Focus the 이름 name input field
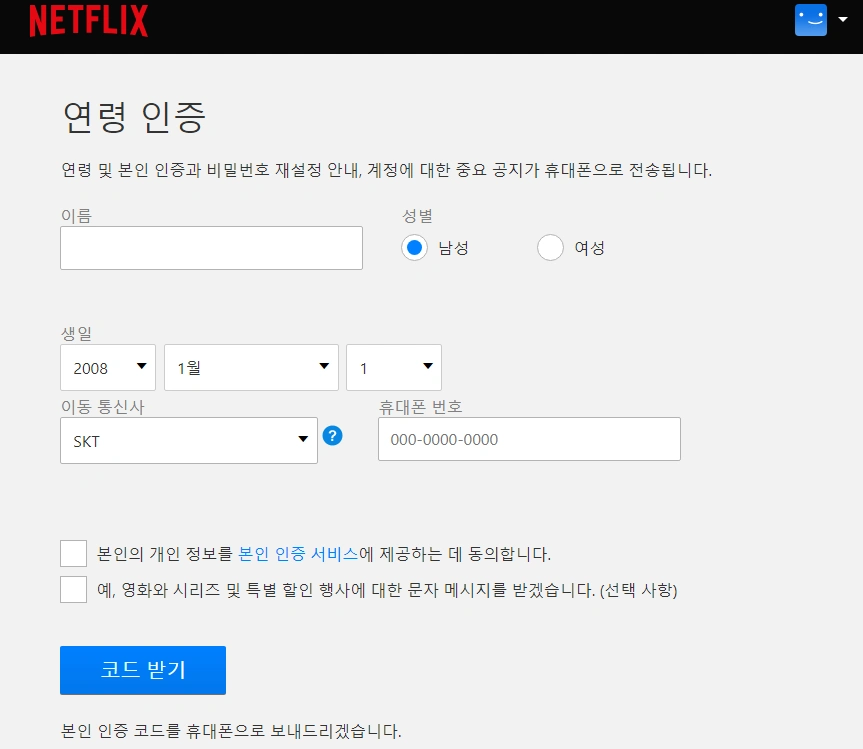The width and height of the screenshot is (863, 749). pos(211,248)
